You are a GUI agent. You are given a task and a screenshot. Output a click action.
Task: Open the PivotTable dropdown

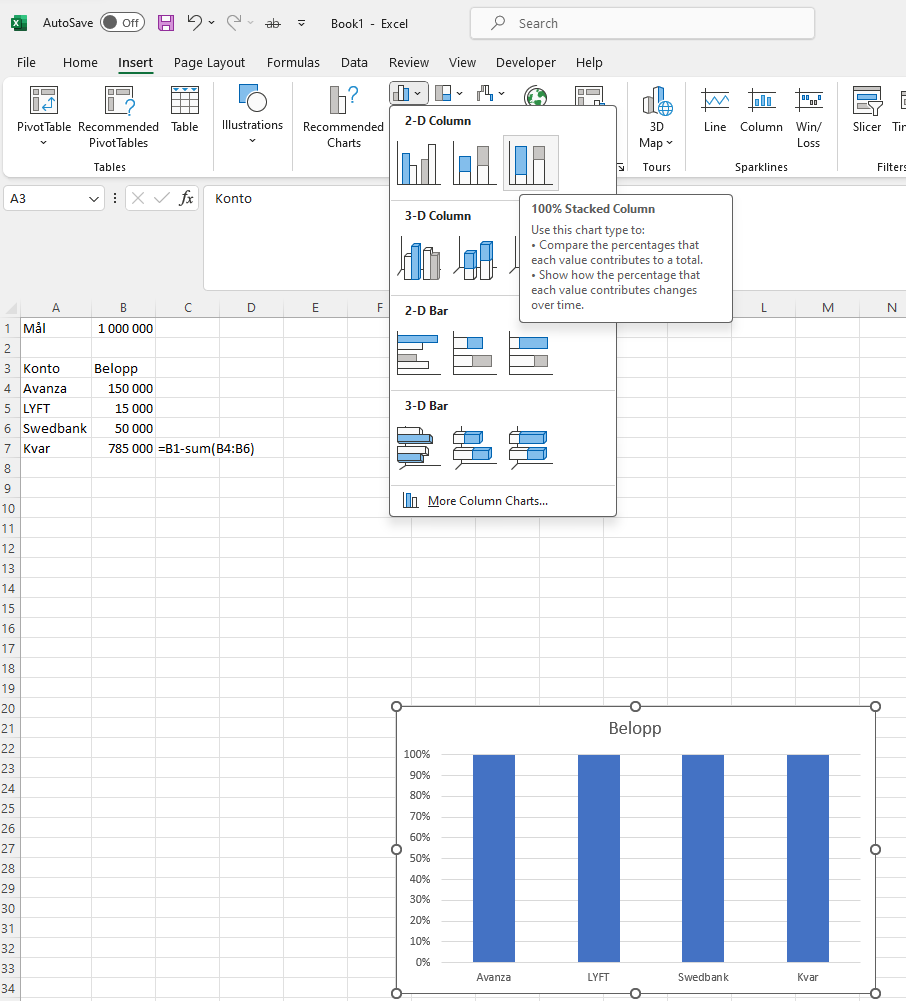click(44, 142)
